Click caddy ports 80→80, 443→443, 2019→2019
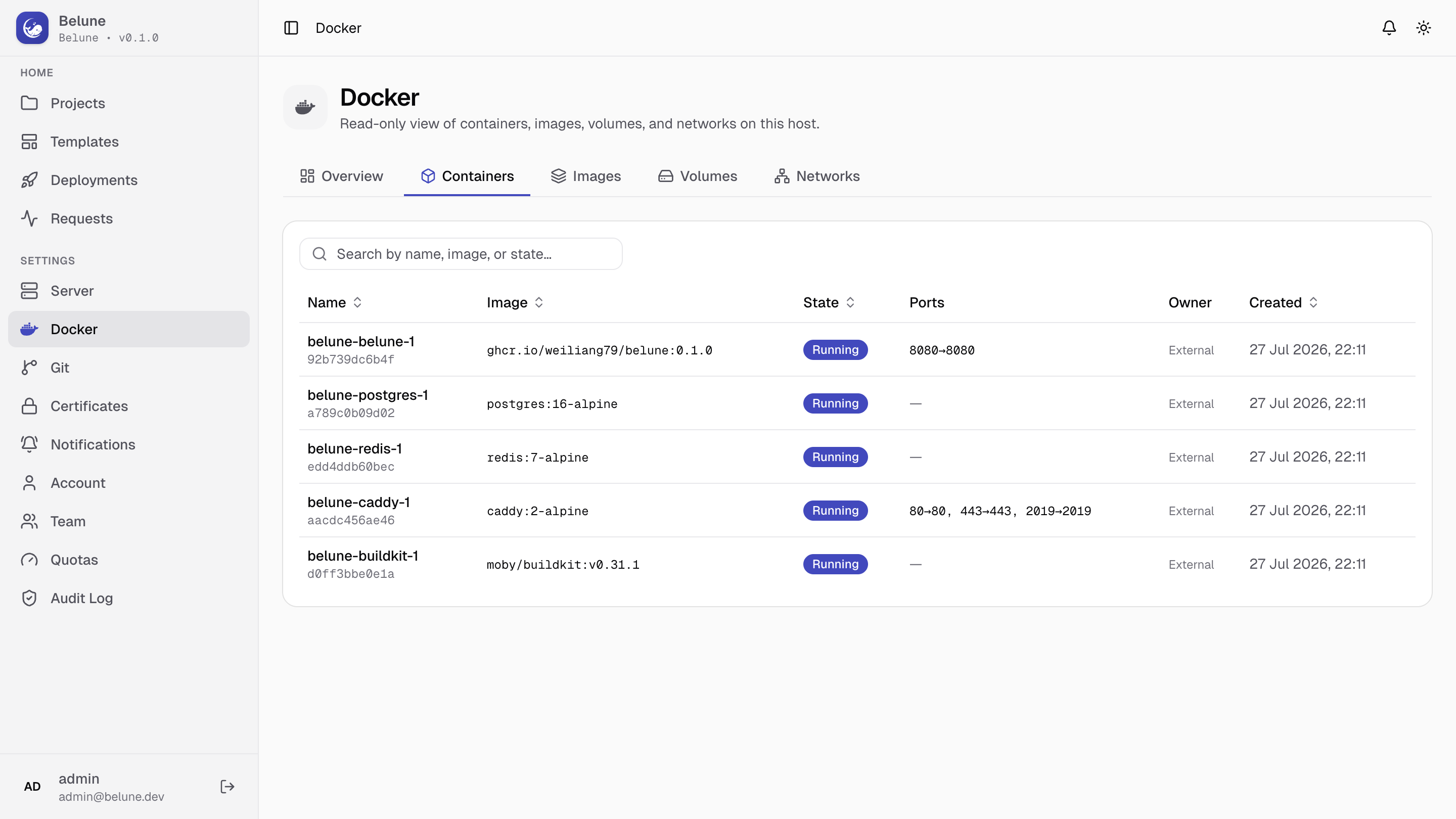Screen dimensions: 1456x819 [1000, 512]
